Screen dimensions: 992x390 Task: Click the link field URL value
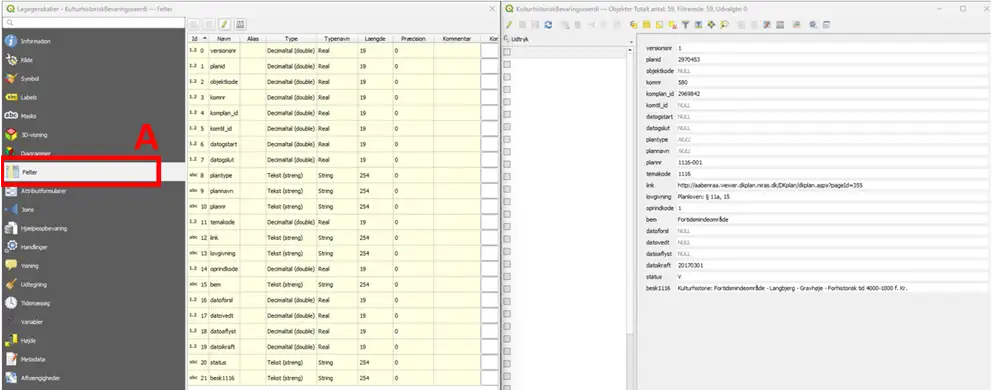pos(770,186)
